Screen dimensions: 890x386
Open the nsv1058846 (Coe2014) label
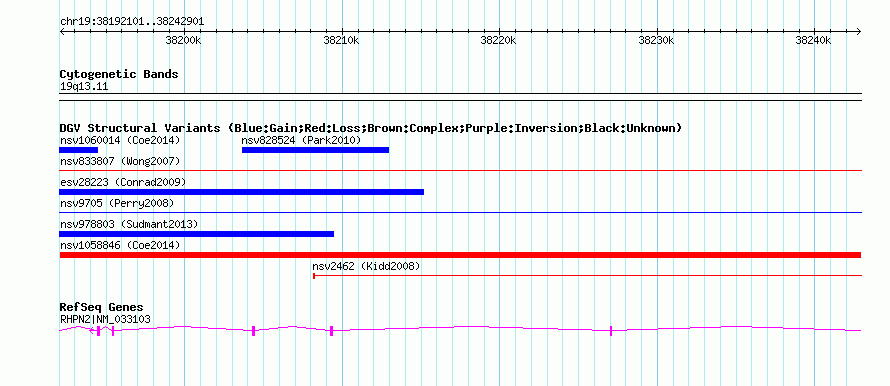(120, 245)
